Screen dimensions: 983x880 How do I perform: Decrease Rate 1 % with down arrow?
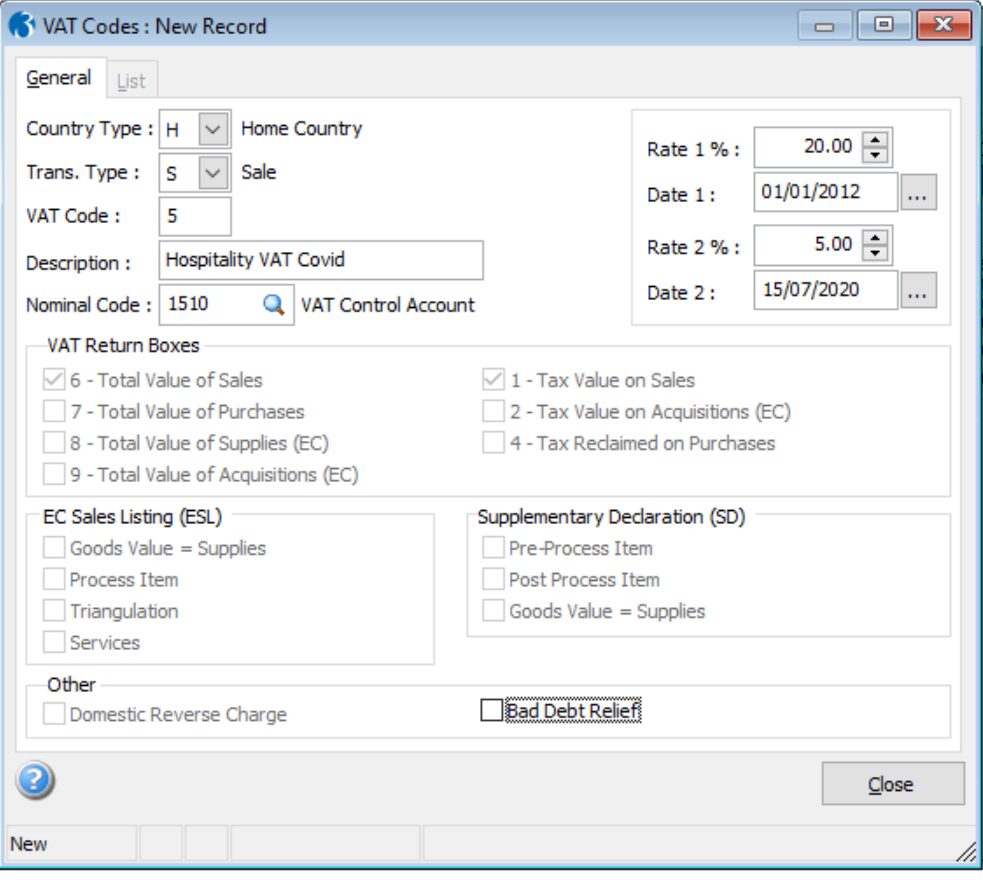pyautogui.click(x=875, y=154)
